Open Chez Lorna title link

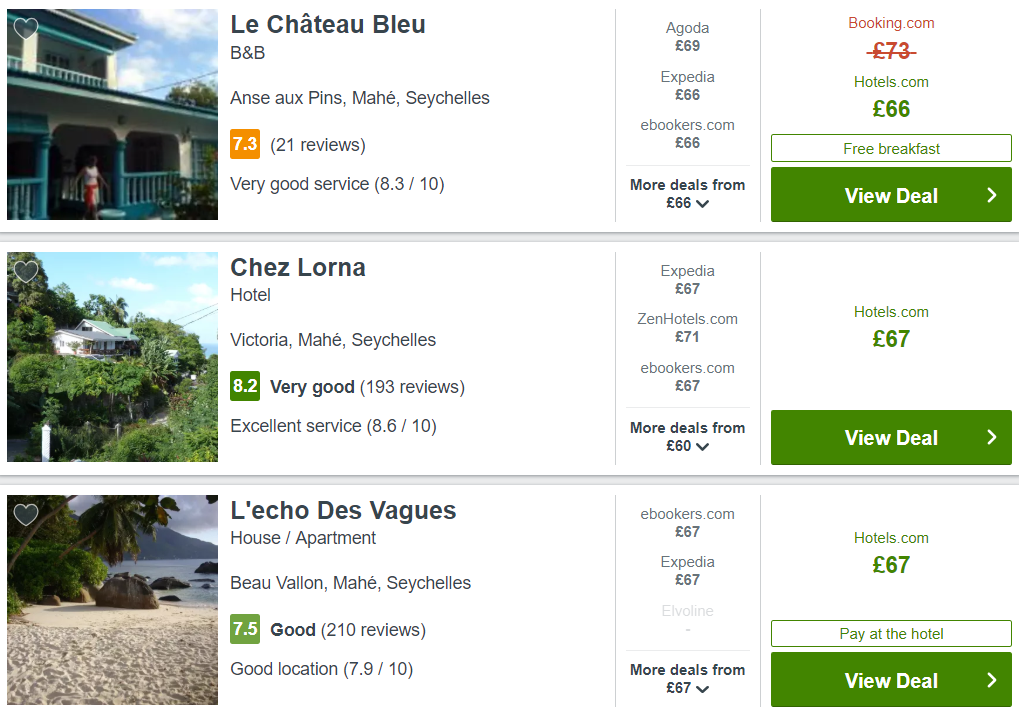(x=298, y=267)
